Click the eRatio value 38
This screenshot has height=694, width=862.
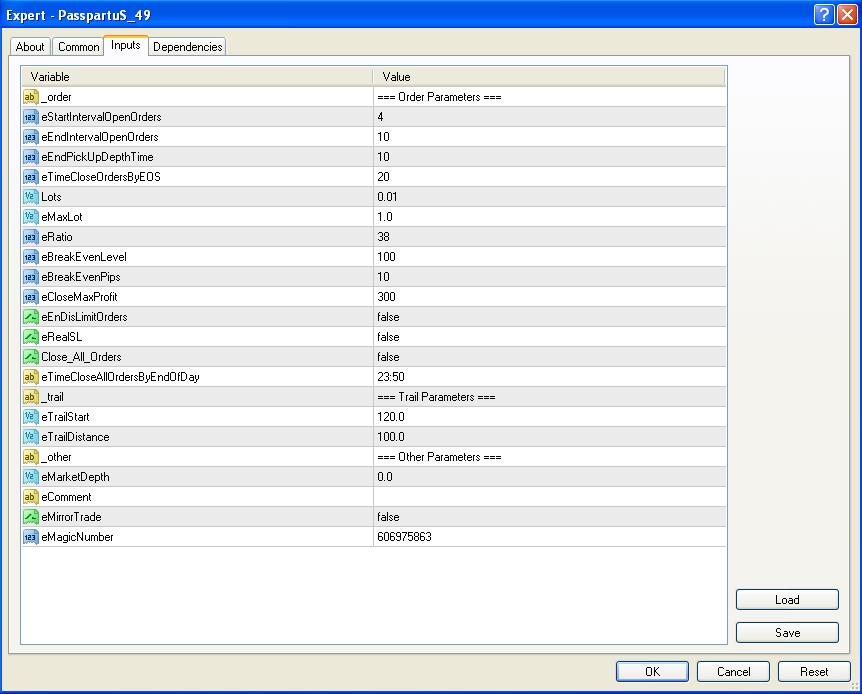click(x=383, y=237)
